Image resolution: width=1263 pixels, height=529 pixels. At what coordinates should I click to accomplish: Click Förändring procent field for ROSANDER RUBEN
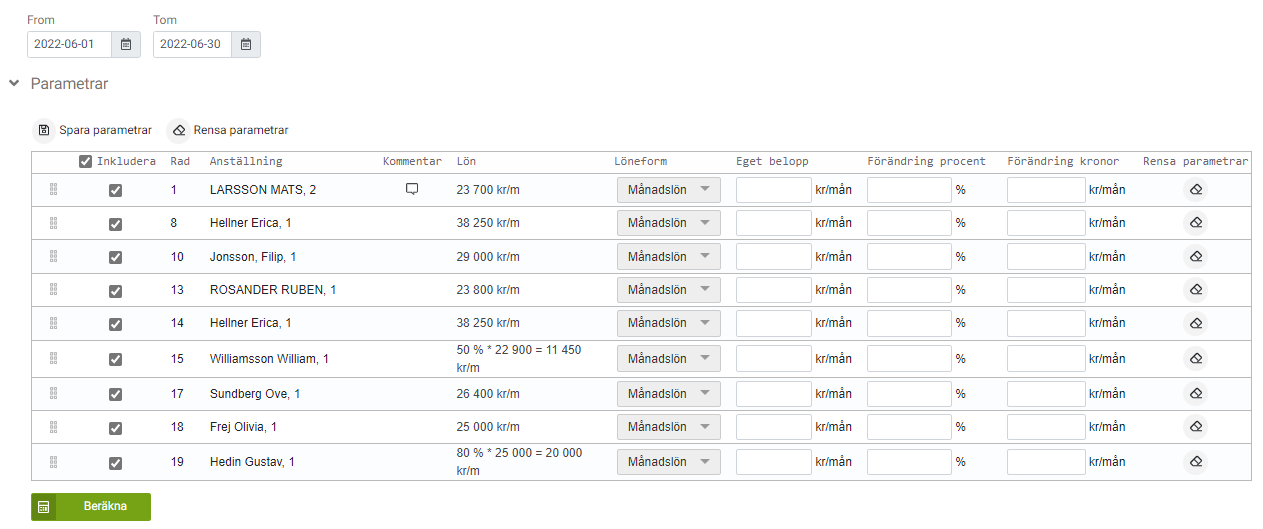[908, 290]
